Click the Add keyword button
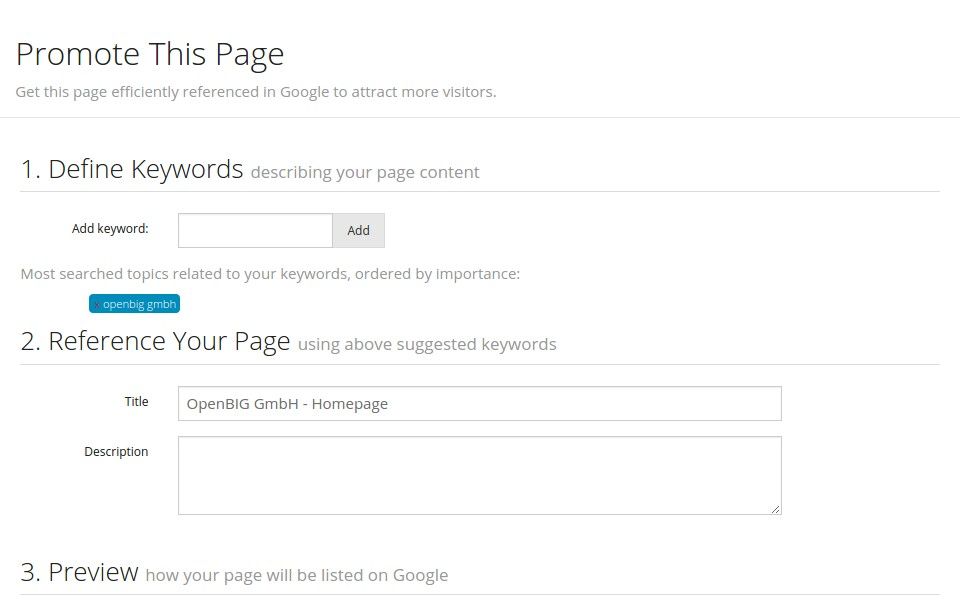960x604 pixels. pos(358,230)
